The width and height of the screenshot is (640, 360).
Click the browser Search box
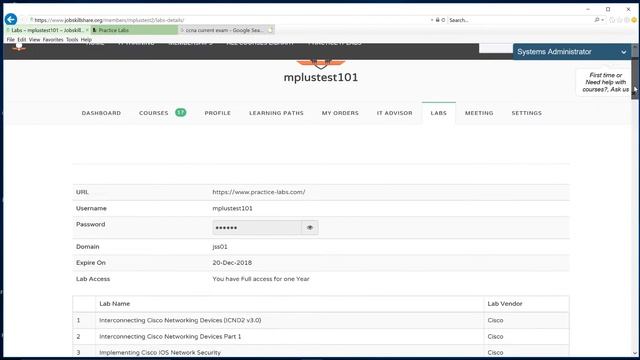point(520,20)
